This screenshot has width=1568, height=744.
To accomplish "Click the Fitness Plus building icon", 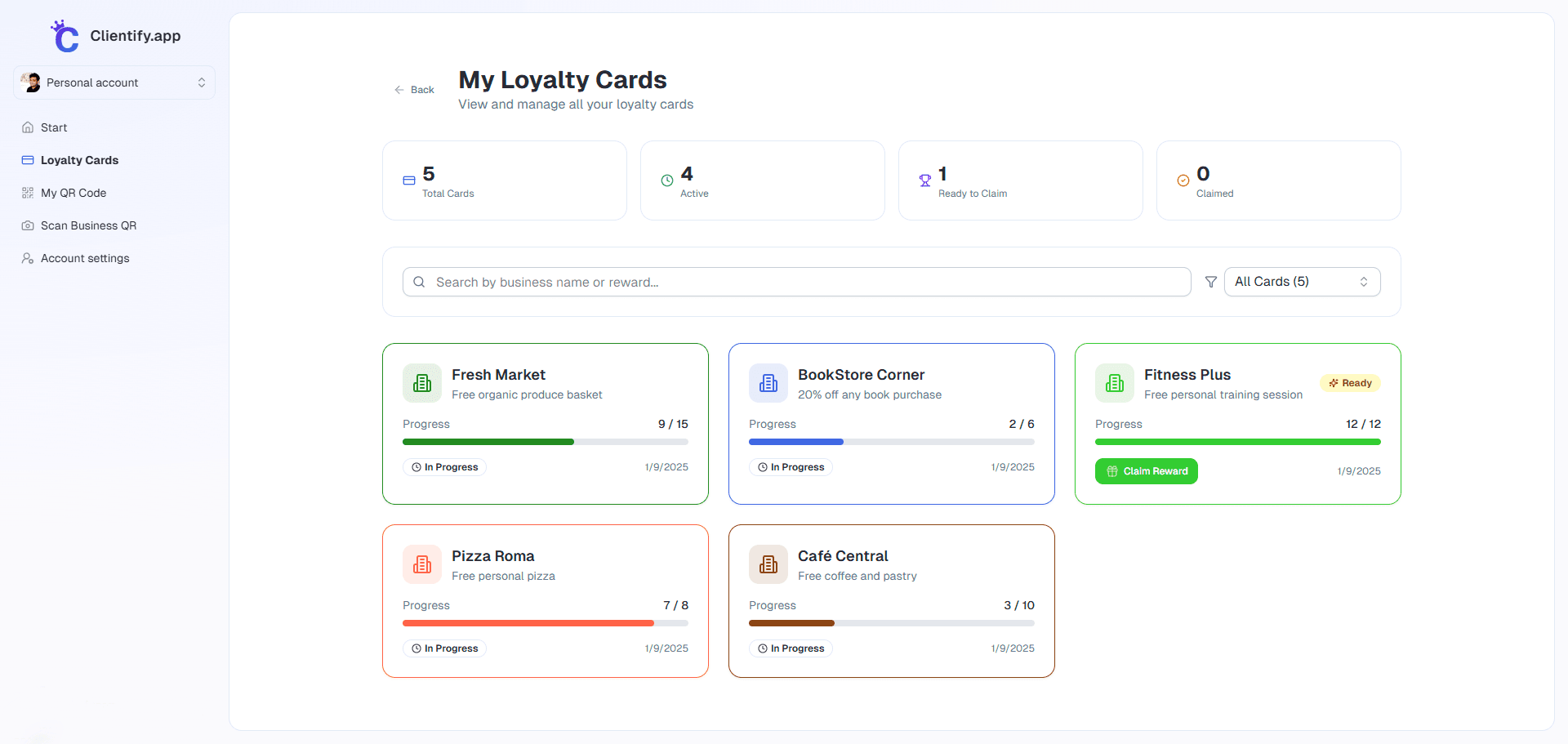I will tap(1115, 383).
